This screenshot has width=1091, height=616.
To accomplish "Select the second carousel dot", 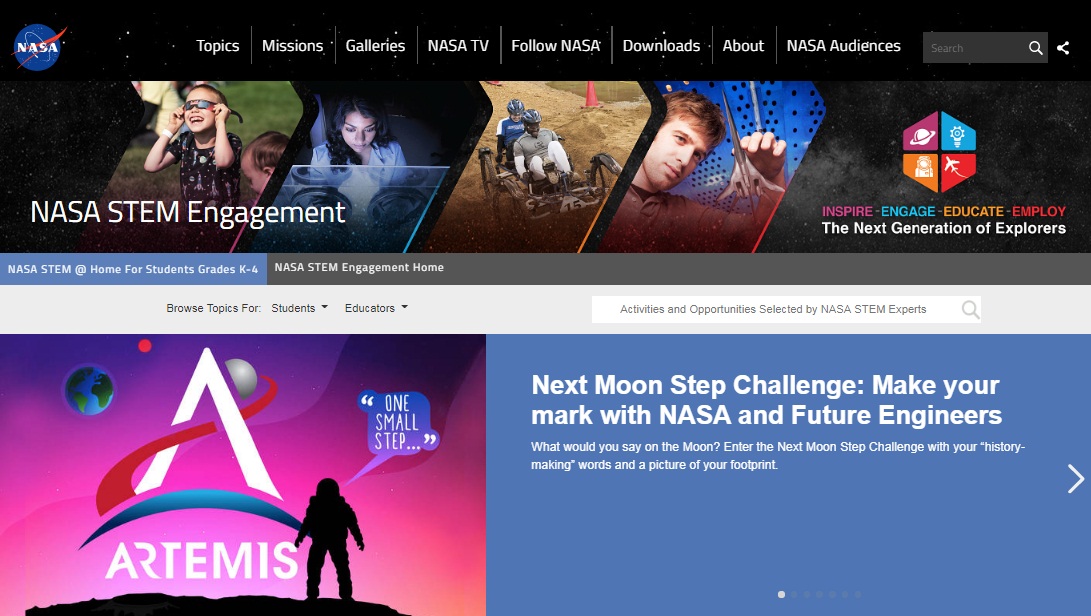I will coord(794,594).
